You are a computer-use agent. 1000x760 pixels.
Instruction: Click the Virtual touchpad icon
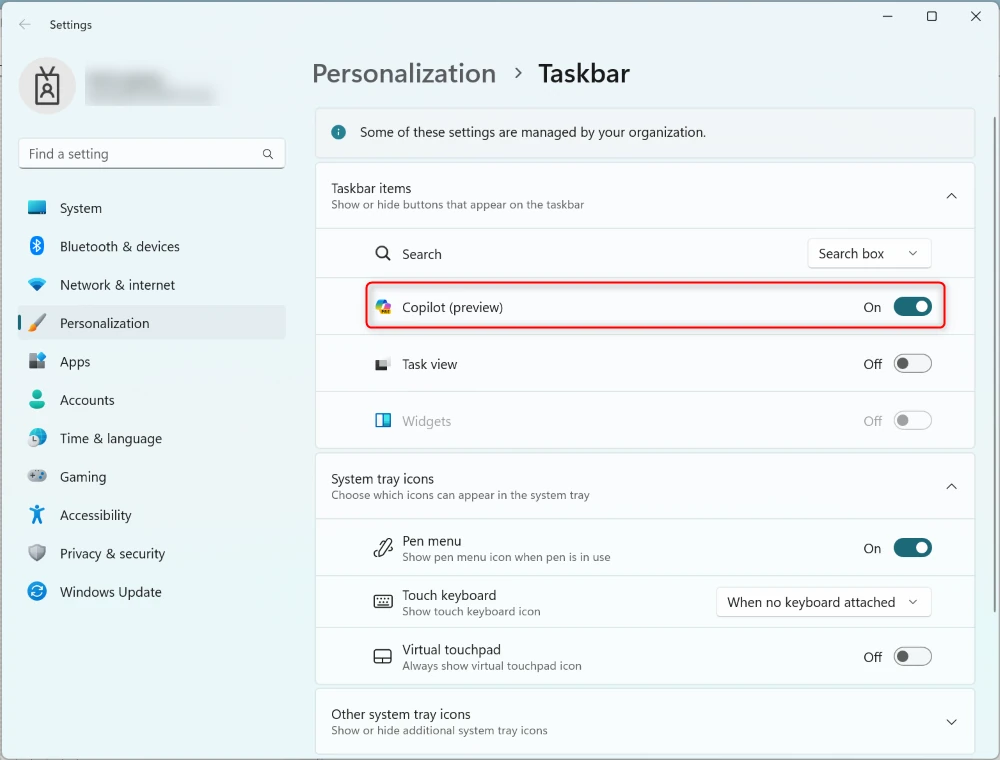point(383,657)
